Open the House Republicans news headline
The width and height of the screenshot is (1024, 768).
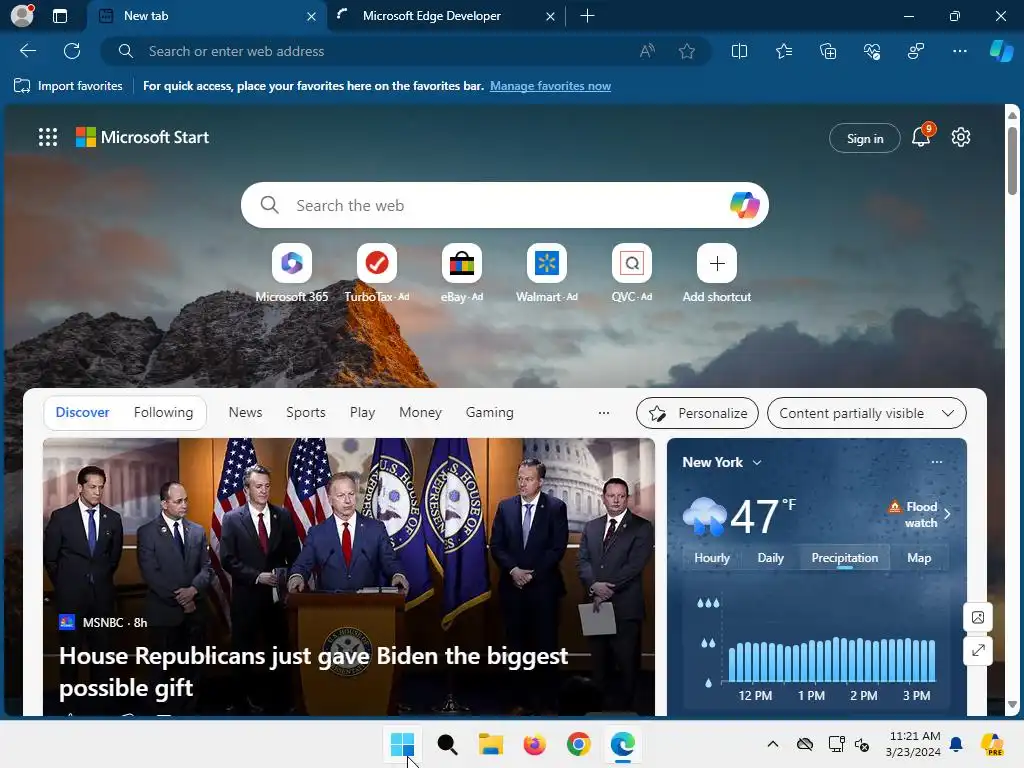point(313,671)
